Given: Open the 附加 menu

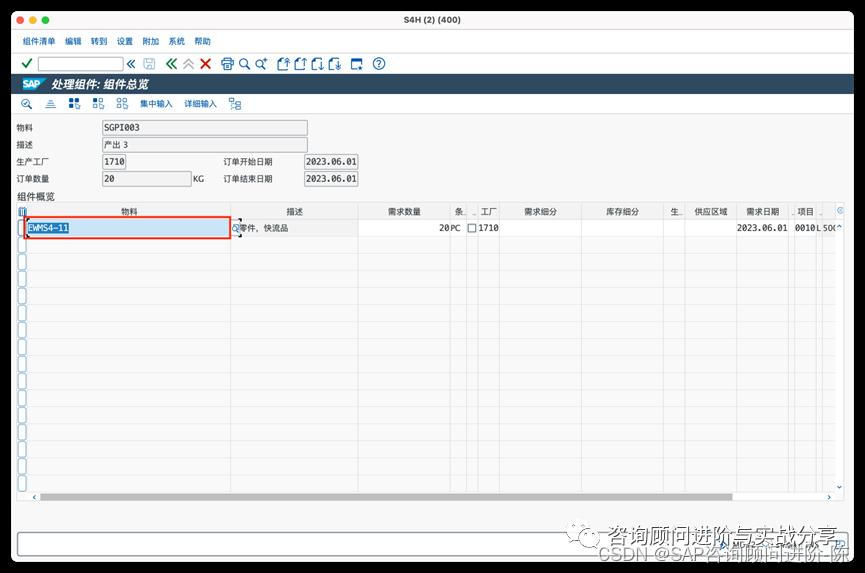Looking at the screenshot, I should [x=151, y=41].
